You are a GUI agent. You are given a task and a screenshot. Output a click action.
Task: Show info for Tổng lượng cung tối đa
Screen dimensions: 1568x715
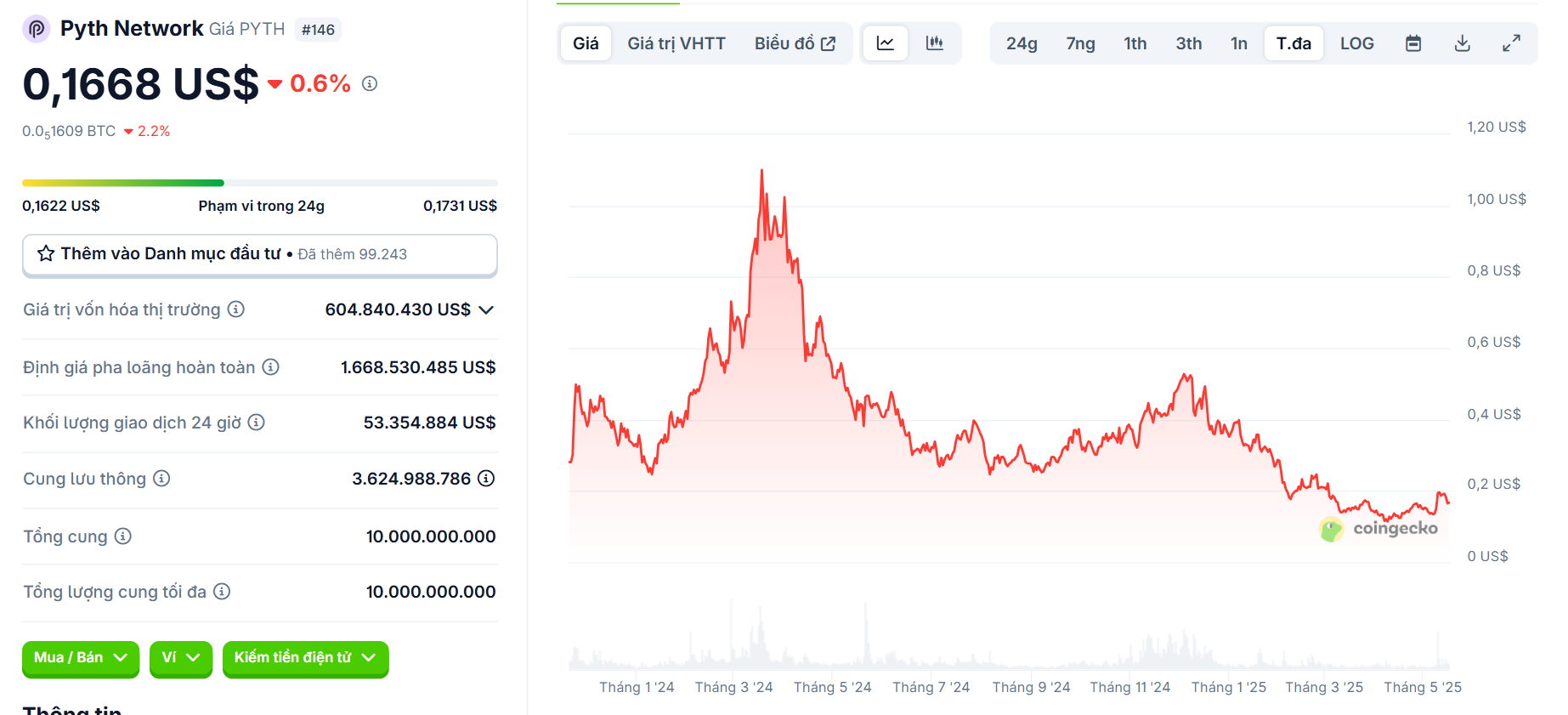222,591
